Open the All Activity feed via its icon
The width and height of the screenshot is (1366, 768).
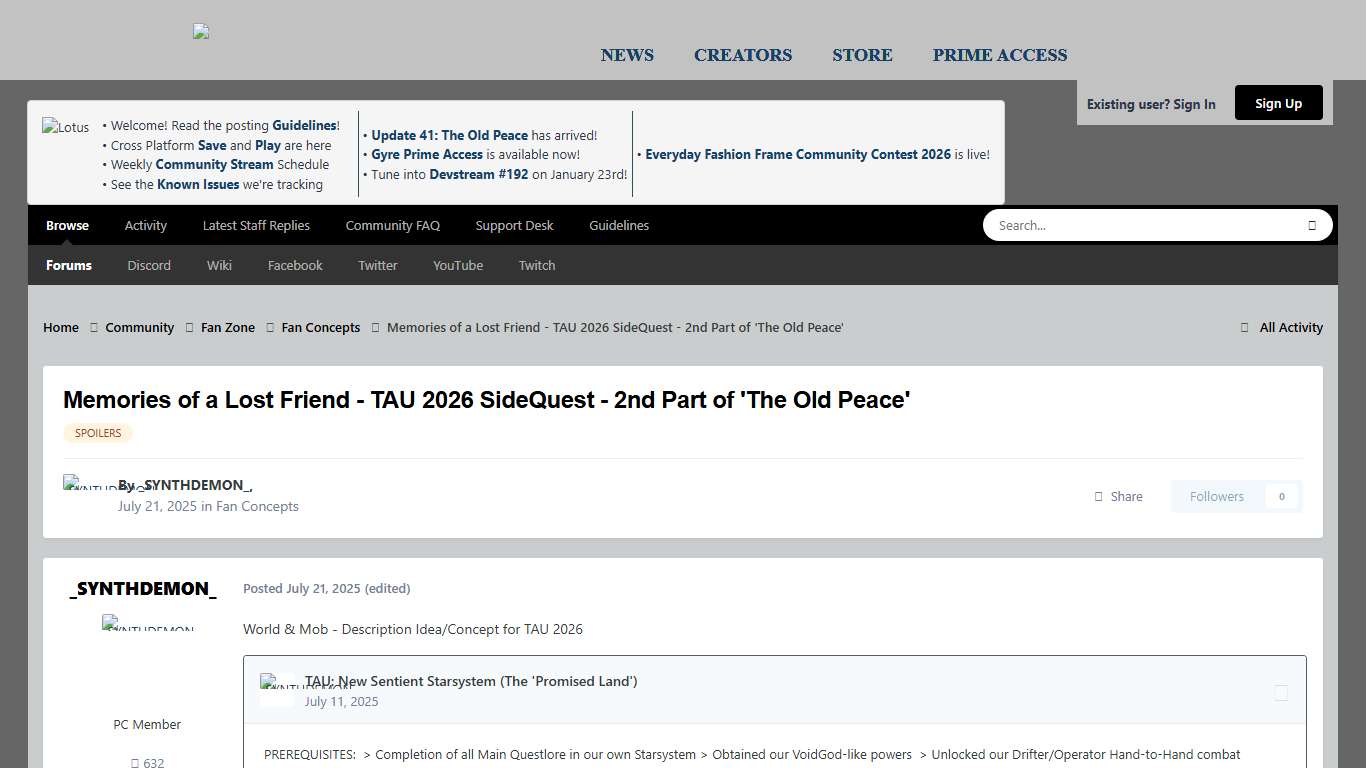tap(1243, 327)
